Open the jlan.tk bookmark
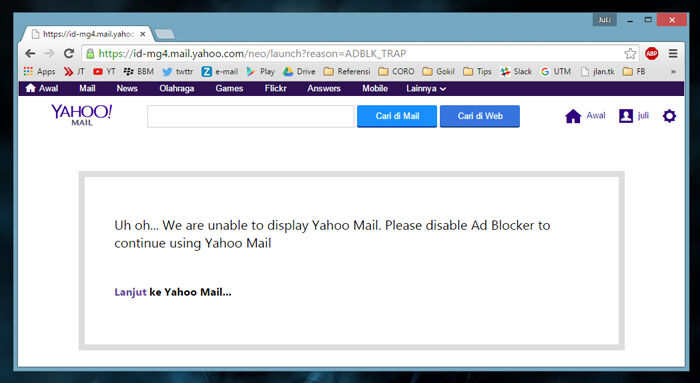The image size is (700, 383). [x=597, y=71]
